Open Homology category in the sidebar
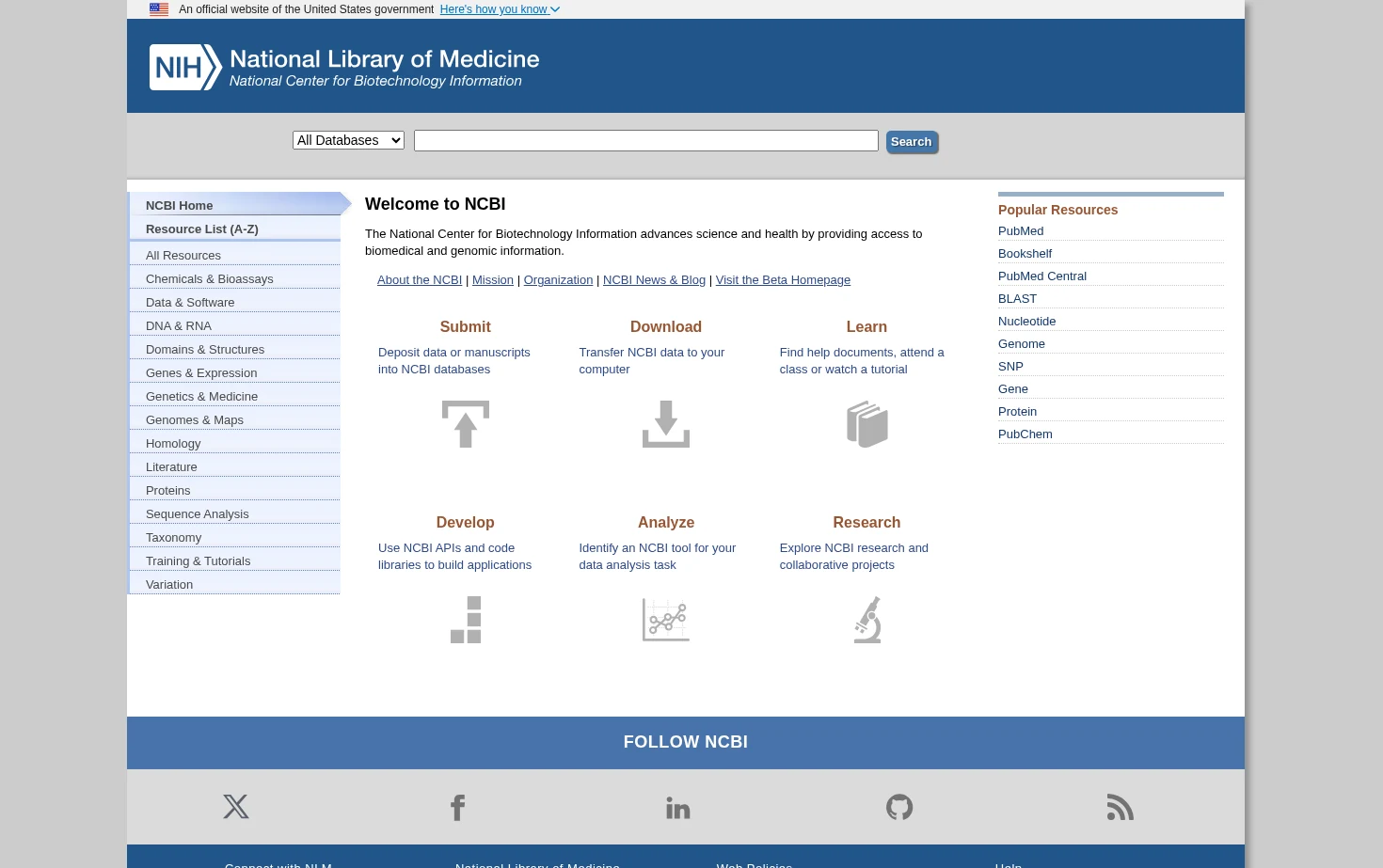Viewport: 1383px width, 868px height. pos(235,443)
